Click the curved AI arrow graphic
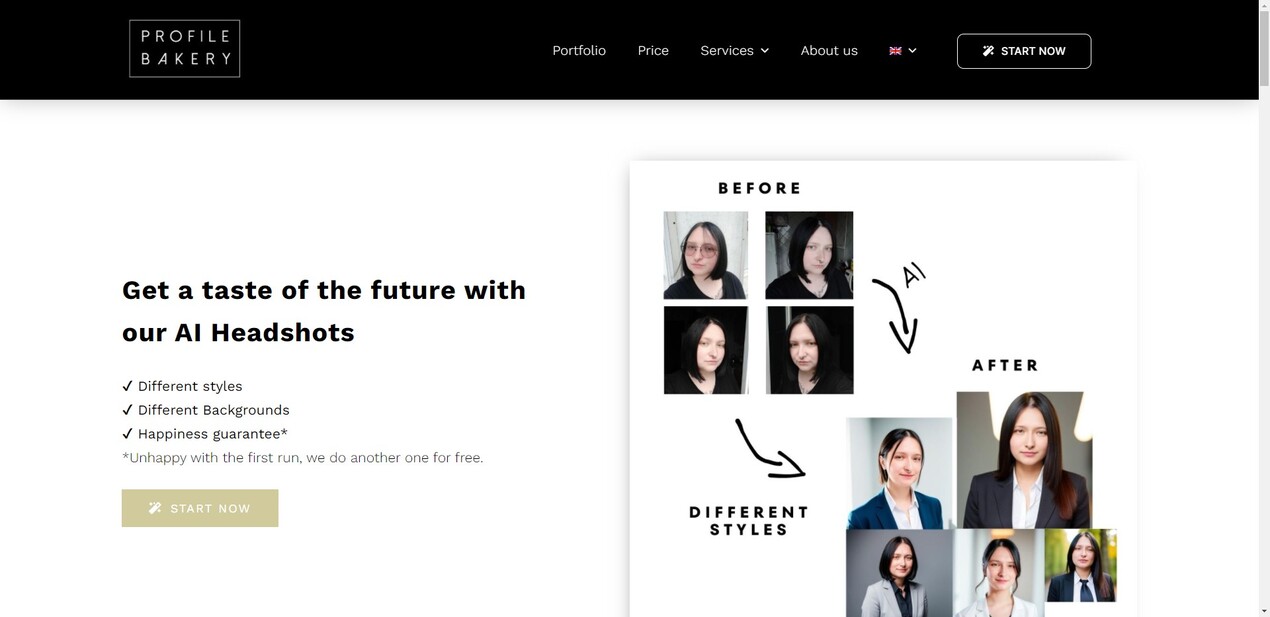 (x=898, y=308)
